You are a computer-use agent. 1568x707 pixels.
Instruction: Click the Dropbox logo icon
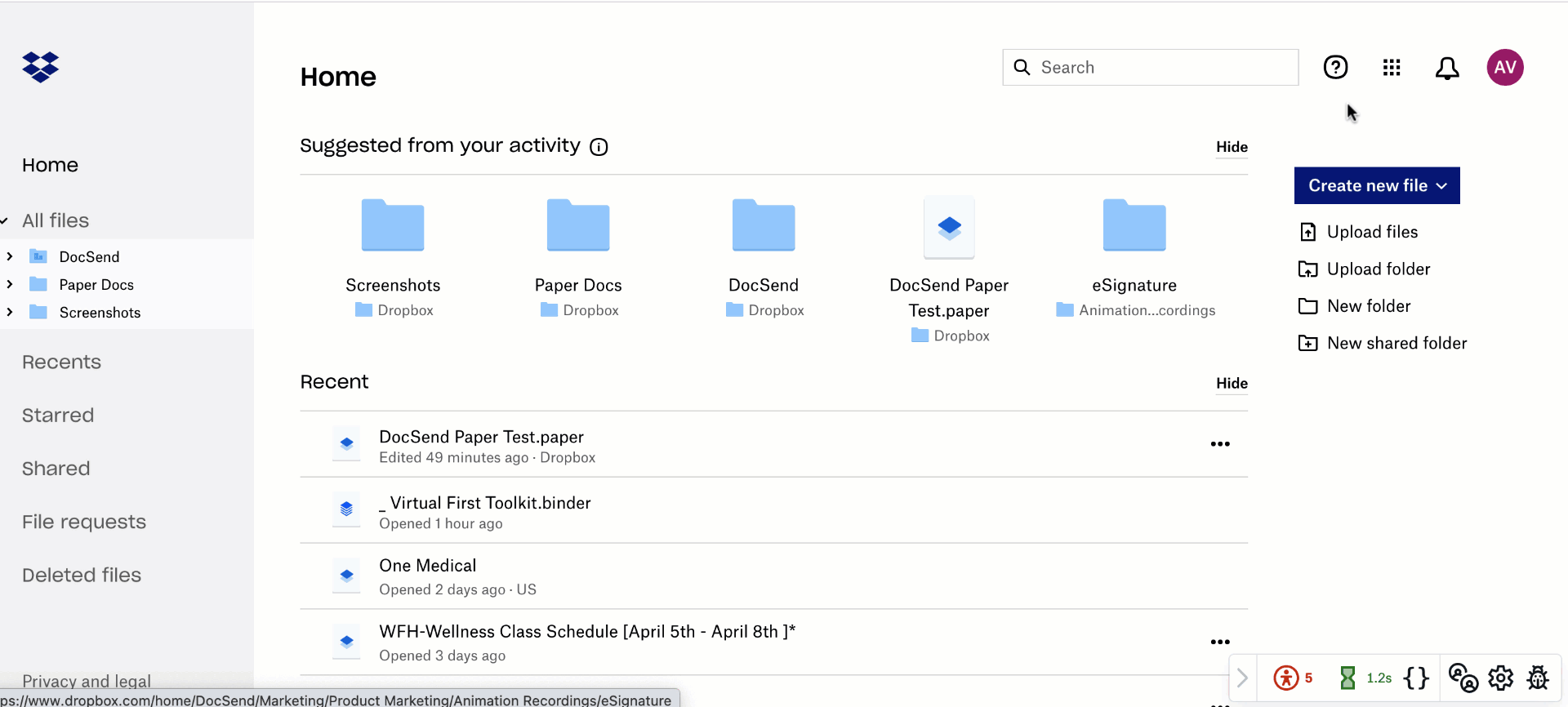tap(41, 67)
